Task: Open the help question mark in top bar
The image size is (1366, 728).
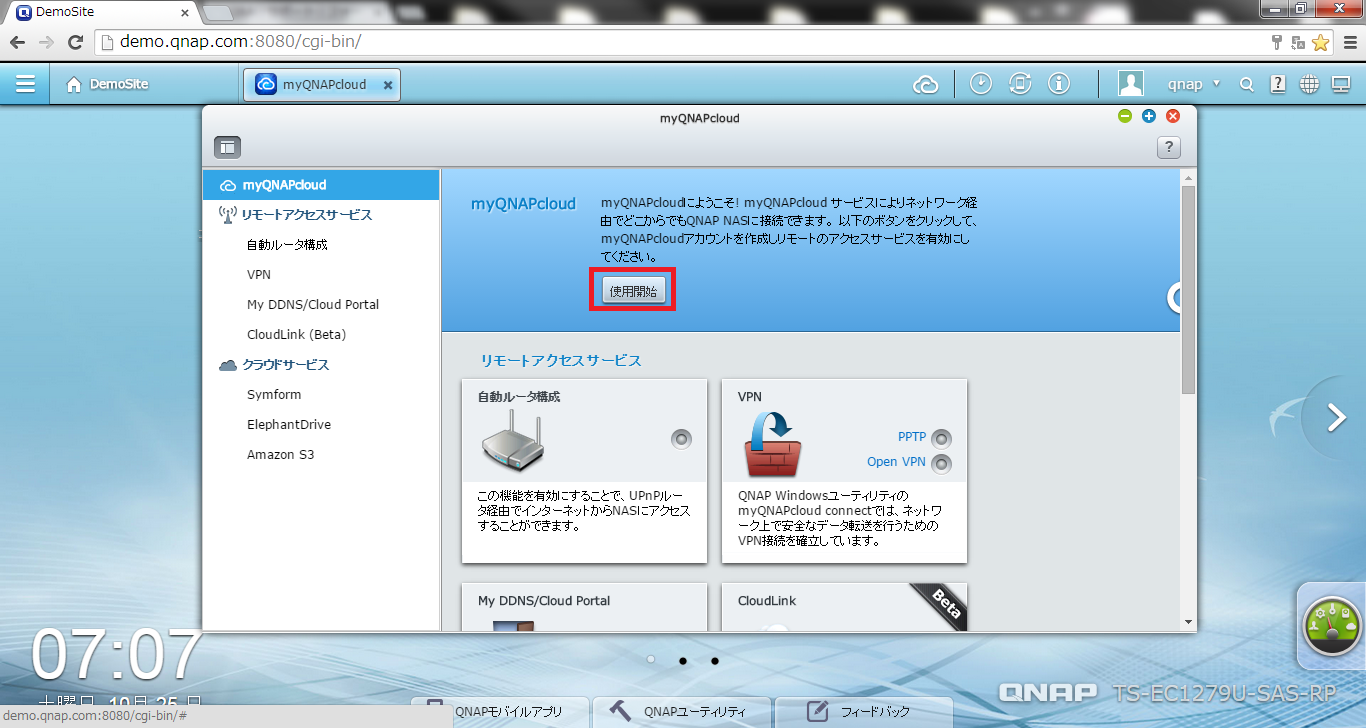Action: pyautogui.click(x=1278, y=85)
